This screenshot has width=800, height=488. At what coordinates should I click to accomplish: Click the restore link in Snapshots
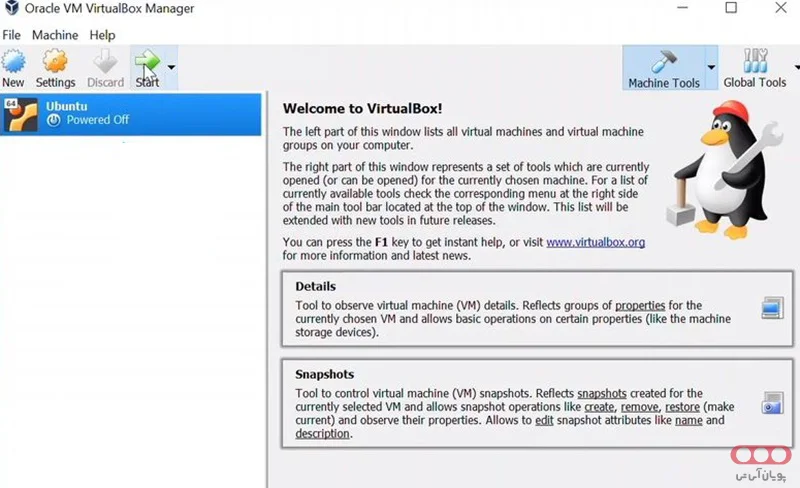[x=681, y=407]
